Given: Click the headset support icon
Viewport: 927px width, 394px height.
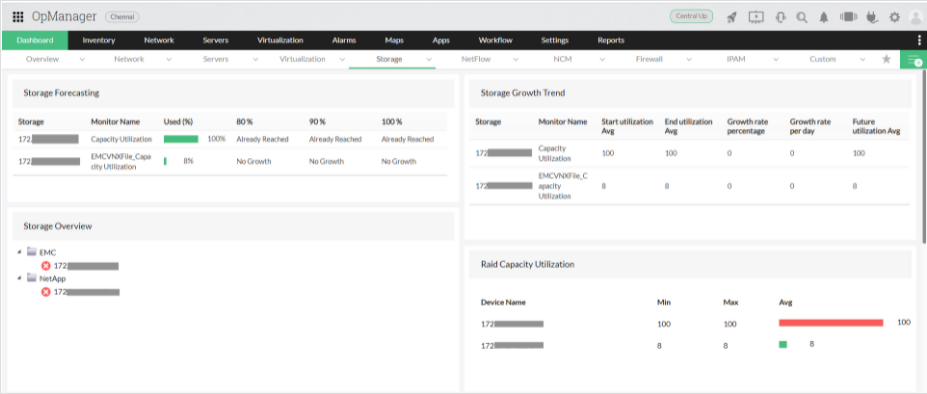Looking at the screenshot, I should click(780, 17).
